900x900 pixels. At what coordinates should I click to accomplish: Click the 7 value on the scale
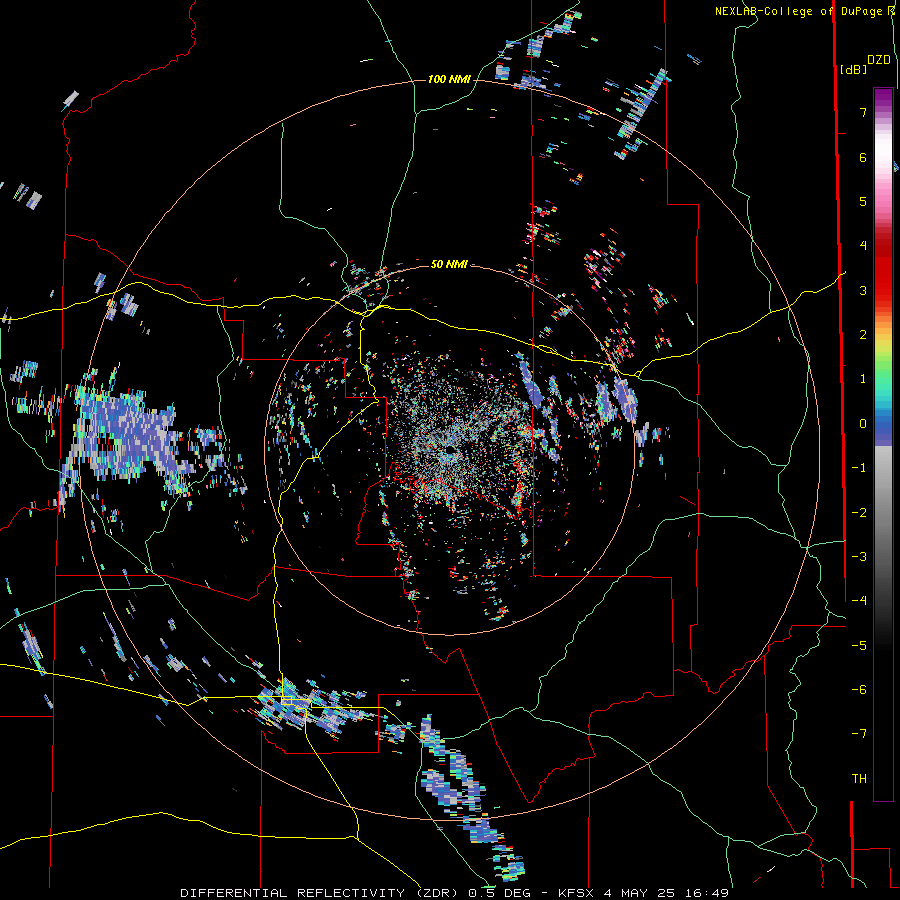[x=863, y=112]
